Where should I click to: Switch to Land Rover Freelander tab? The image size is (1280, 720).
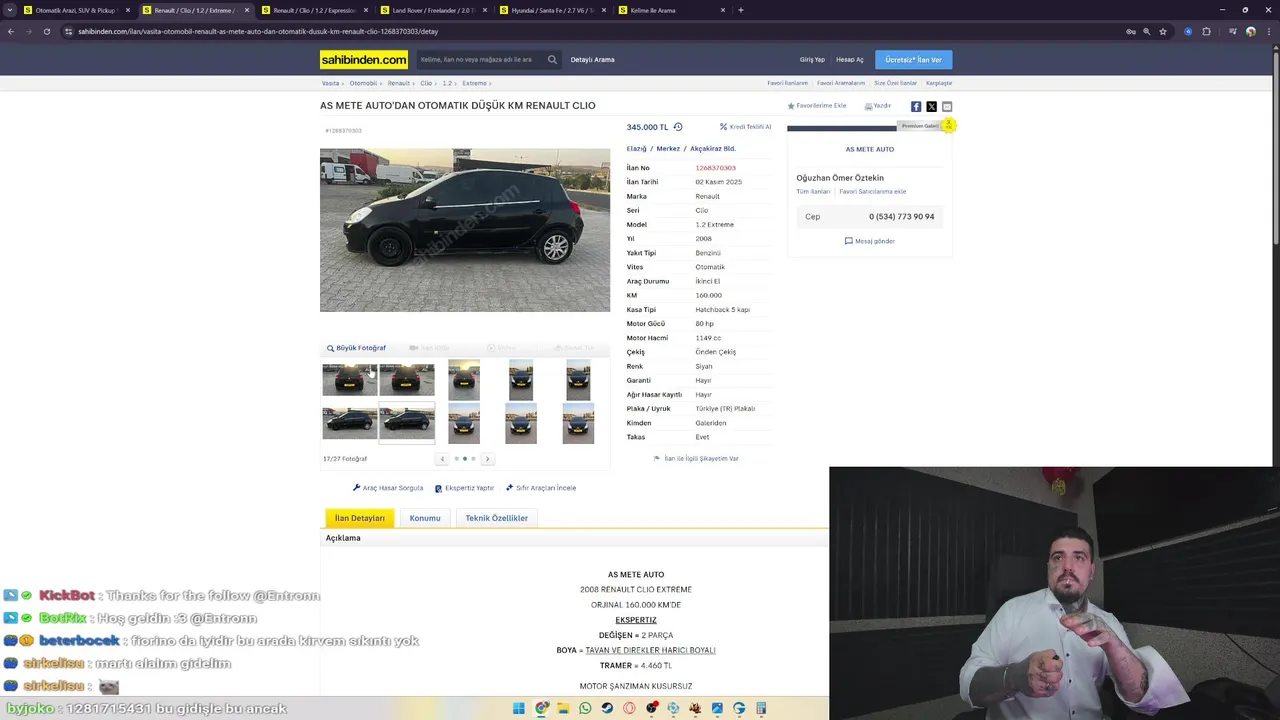tap(434, 10)
